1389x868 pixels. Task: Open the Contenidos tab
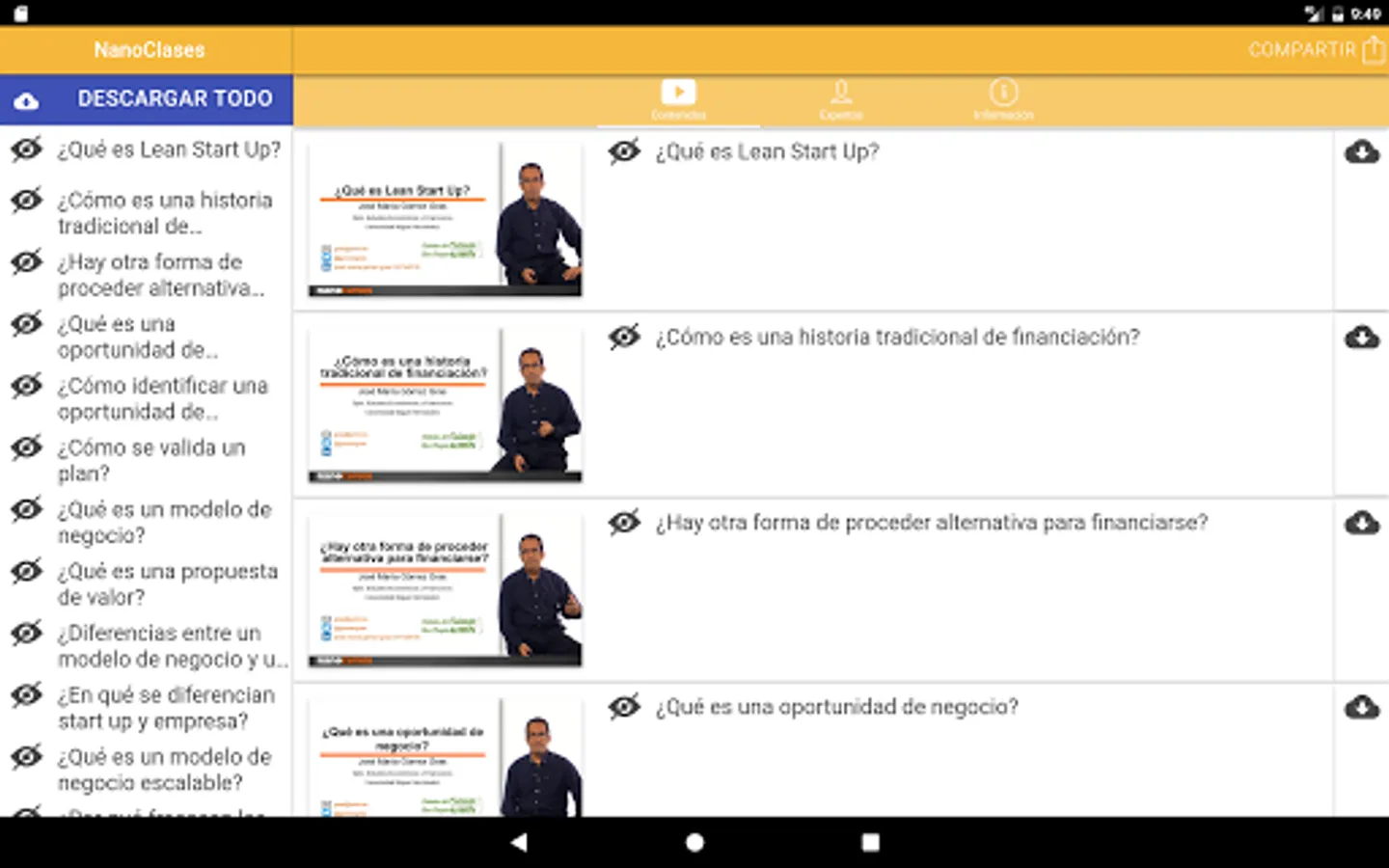coord(678,100)
